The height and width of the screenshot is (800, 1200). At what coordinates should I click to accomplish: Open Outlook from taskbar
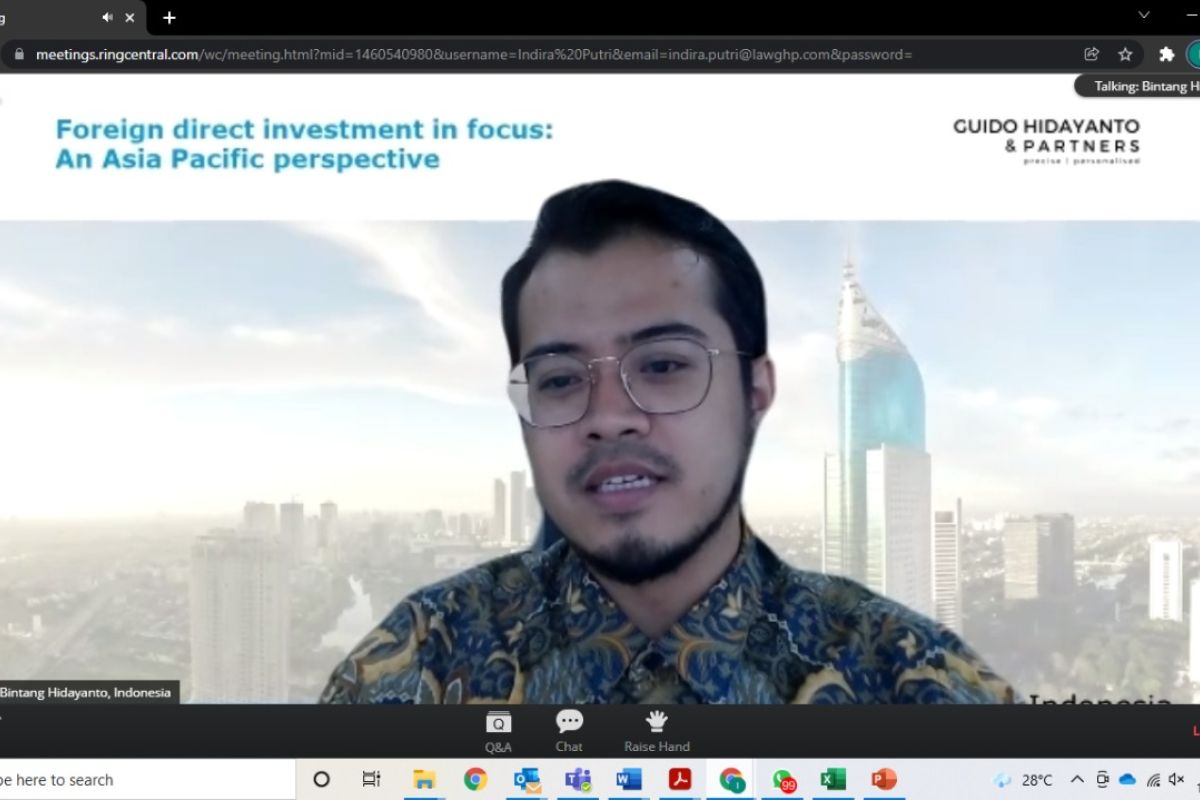click(x=526, y=779)
